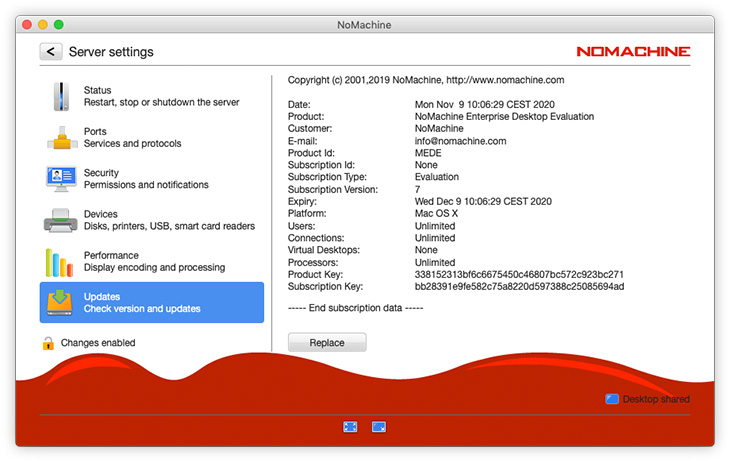
Task: Click the Product Id value MEDE
Action: tap(428, 153)
